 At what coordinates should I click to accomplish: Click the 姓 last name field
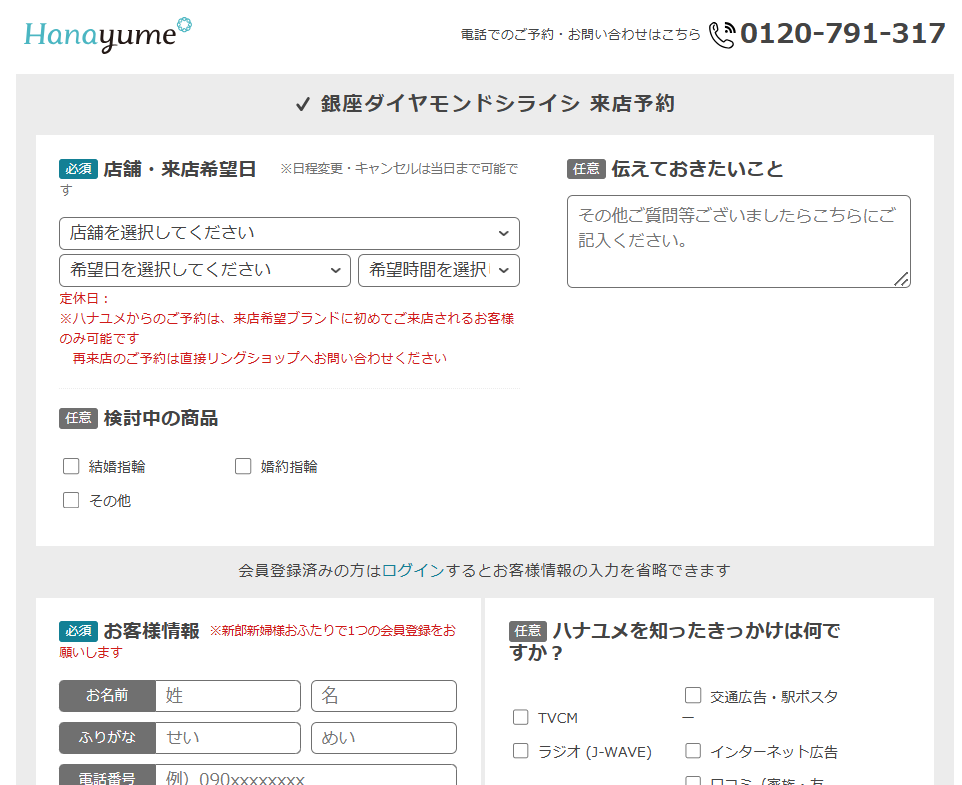coord(227,696)
